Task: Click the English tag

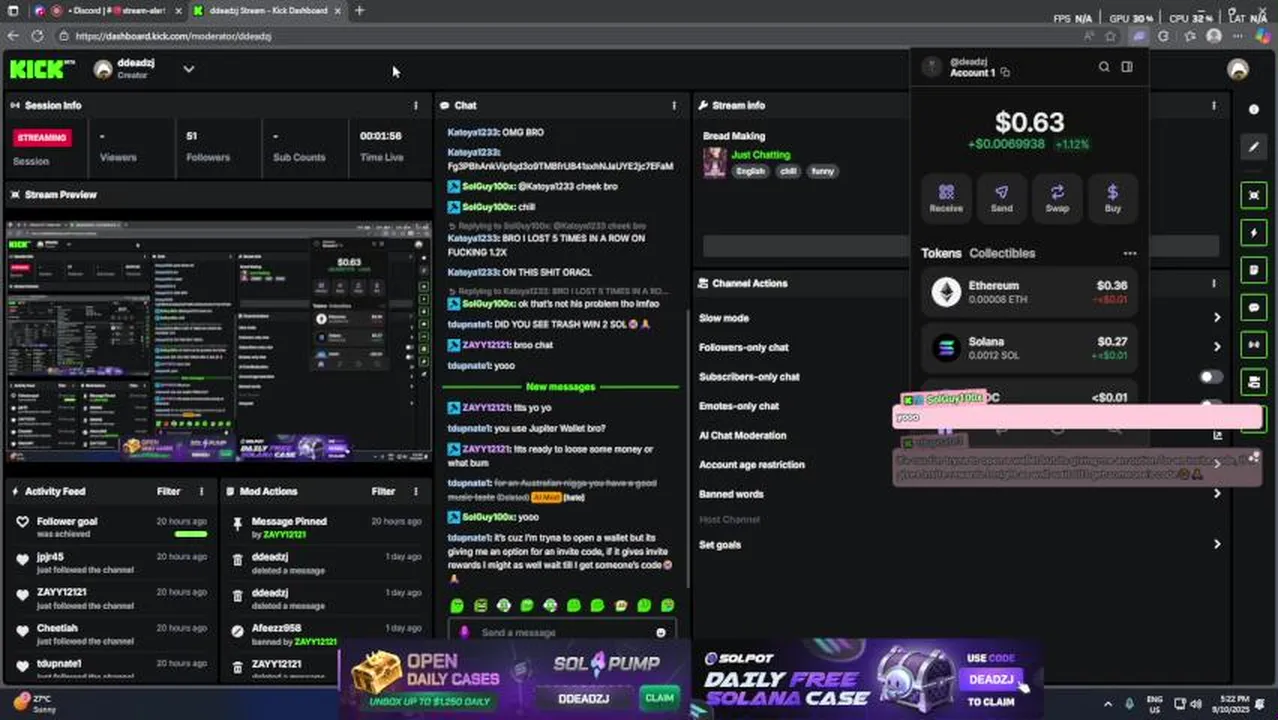Action: [x=750, y=171]
